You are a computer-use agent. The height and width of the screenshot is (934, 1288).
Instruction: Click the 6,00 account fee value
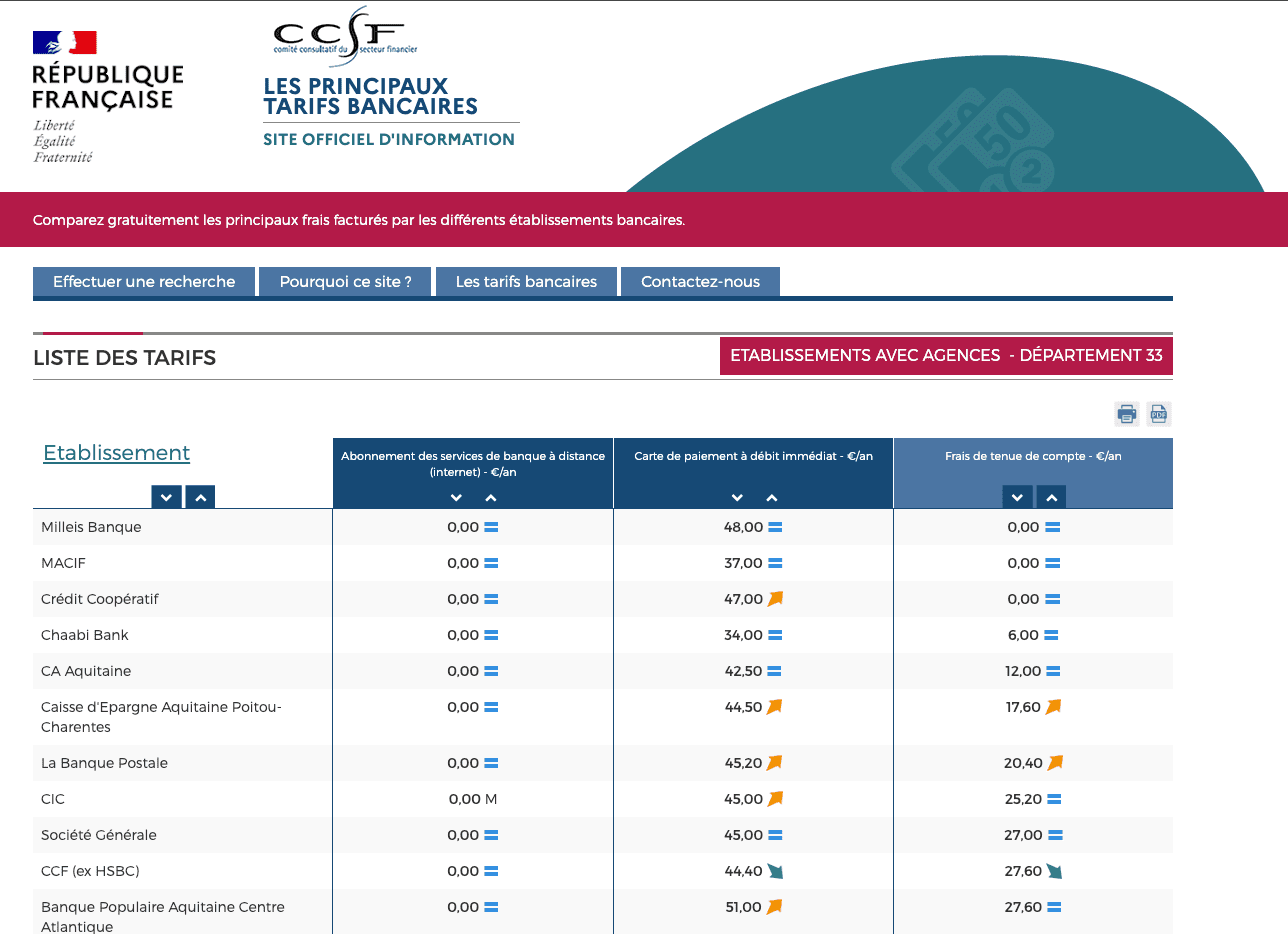[1024, 635]
